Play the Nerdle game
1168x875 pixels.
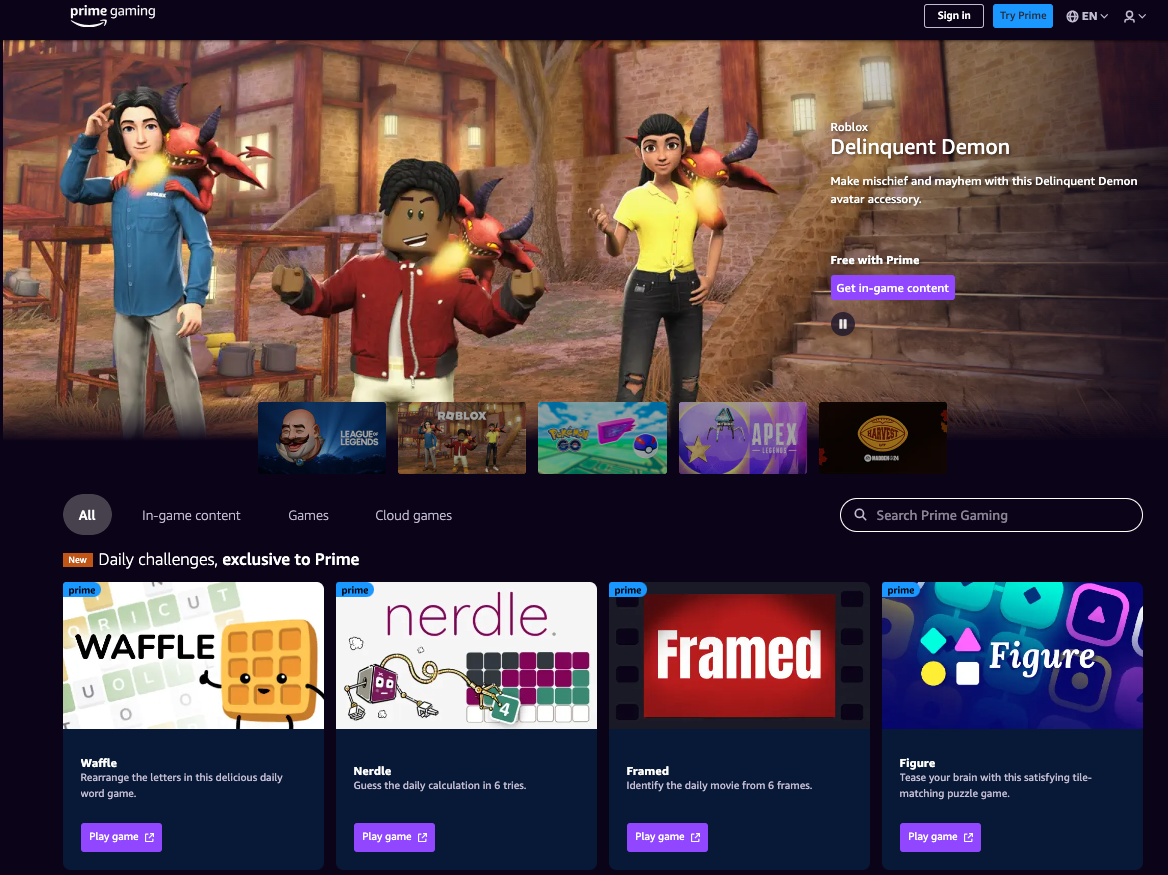[x=394, y=837]
